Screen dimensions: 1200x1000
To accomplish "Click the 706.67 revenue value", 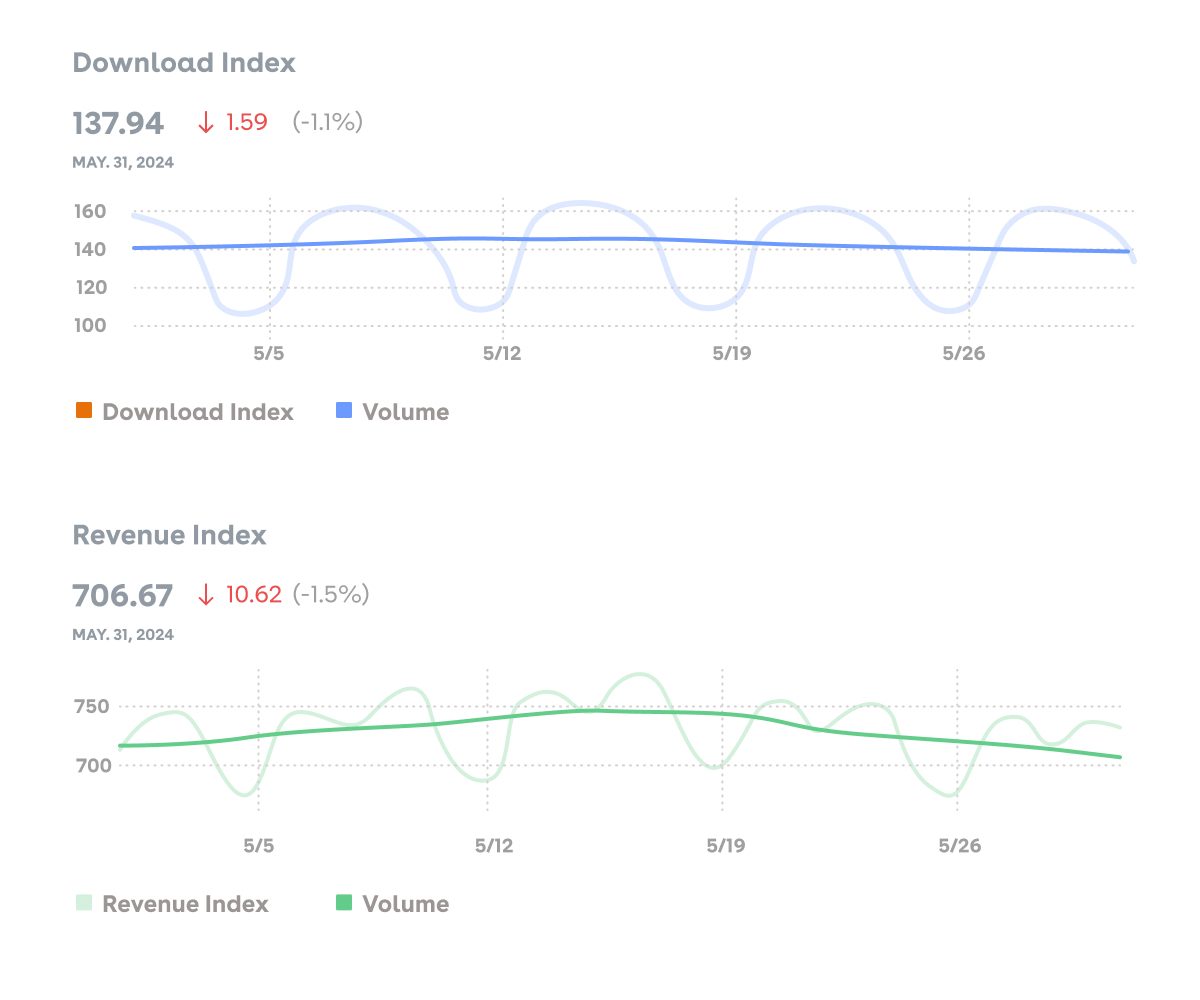I will click(x=122, y=595).
